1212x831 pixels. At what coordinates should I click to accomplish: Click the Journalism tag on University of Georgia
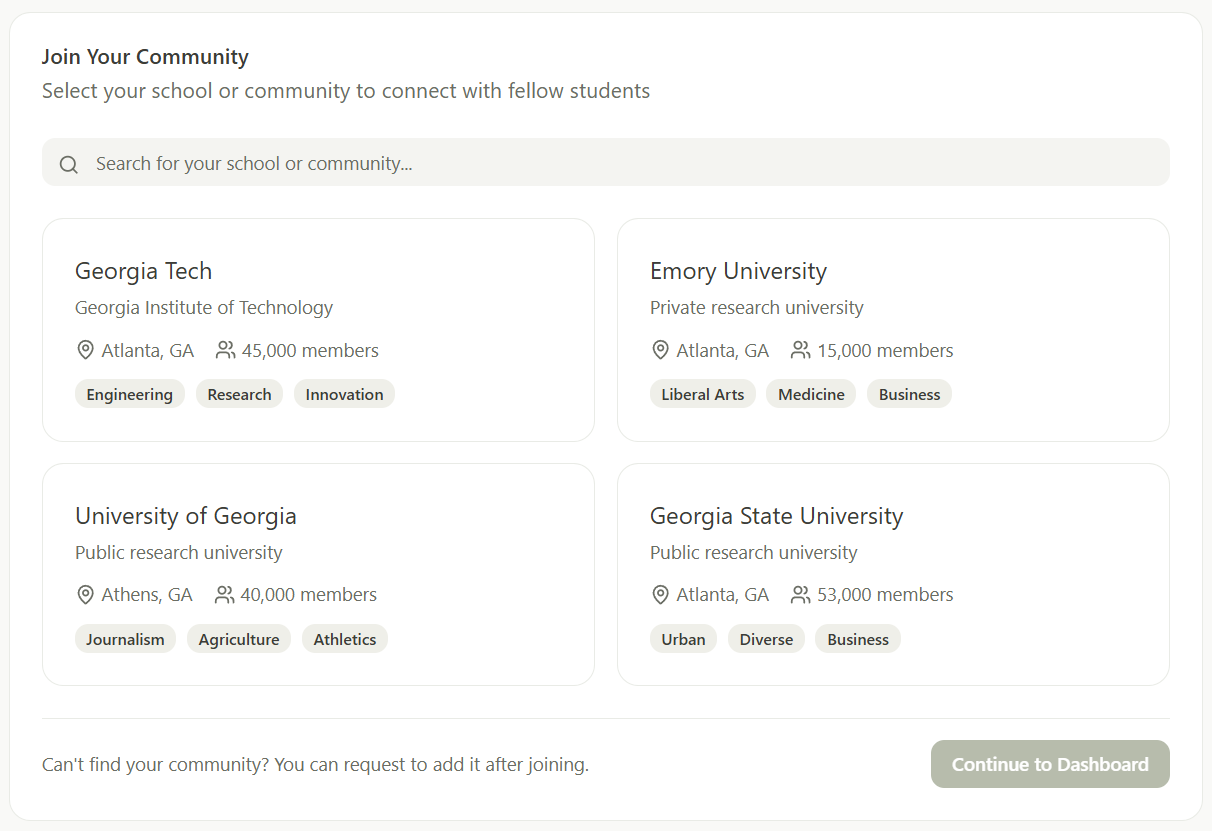(125, 639)
